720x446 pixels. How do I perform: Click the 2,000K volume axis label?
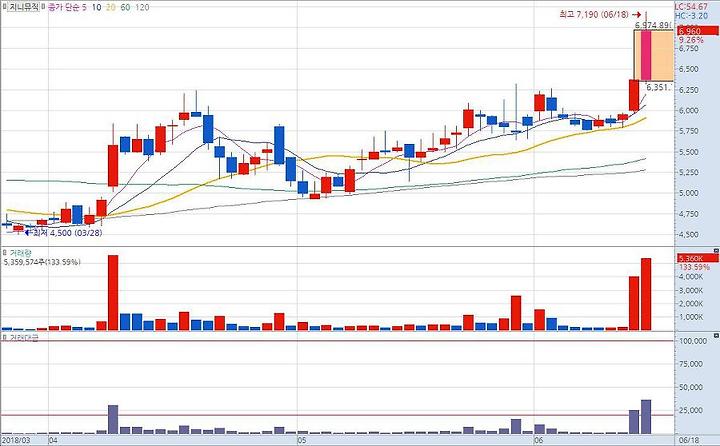pyautogui.click(x=691, y=304)
